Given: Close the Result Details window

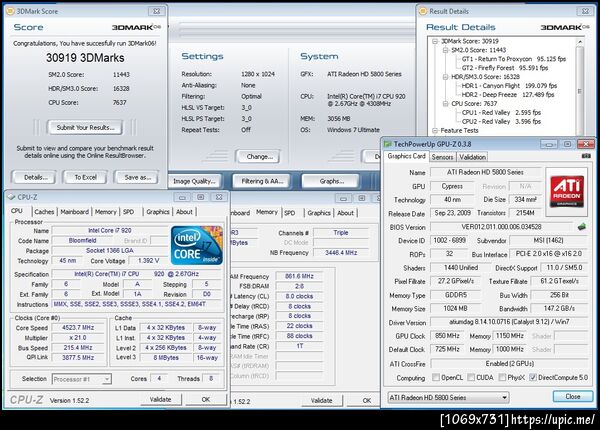Looking at the screenshot, I should [x=586, y=11].
